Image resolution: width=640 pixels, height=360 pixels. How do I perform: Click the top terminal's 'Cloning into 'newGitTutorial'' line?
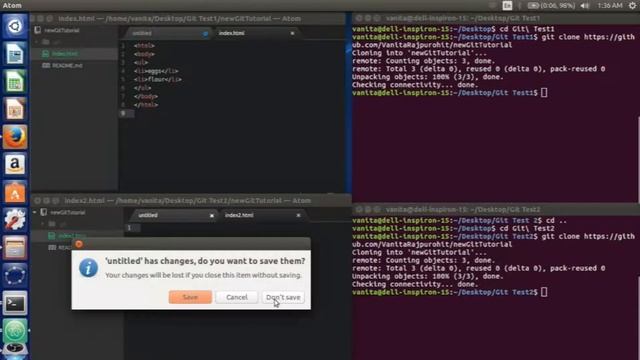click(419, 53)
